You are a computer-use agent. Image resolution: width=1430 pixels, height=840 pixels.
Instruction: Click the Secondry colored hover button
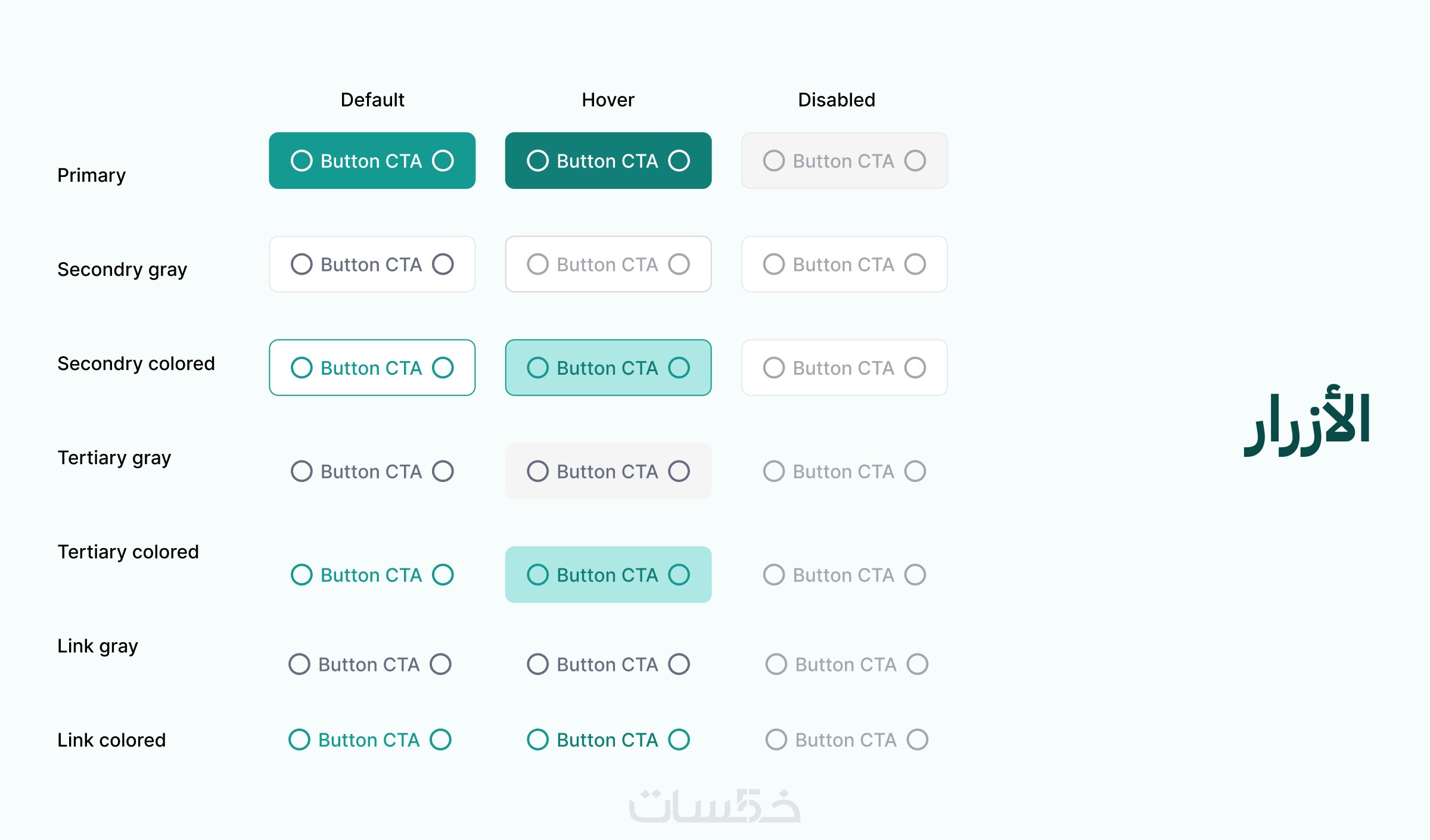pyautogui.click(x=608, y=368)
